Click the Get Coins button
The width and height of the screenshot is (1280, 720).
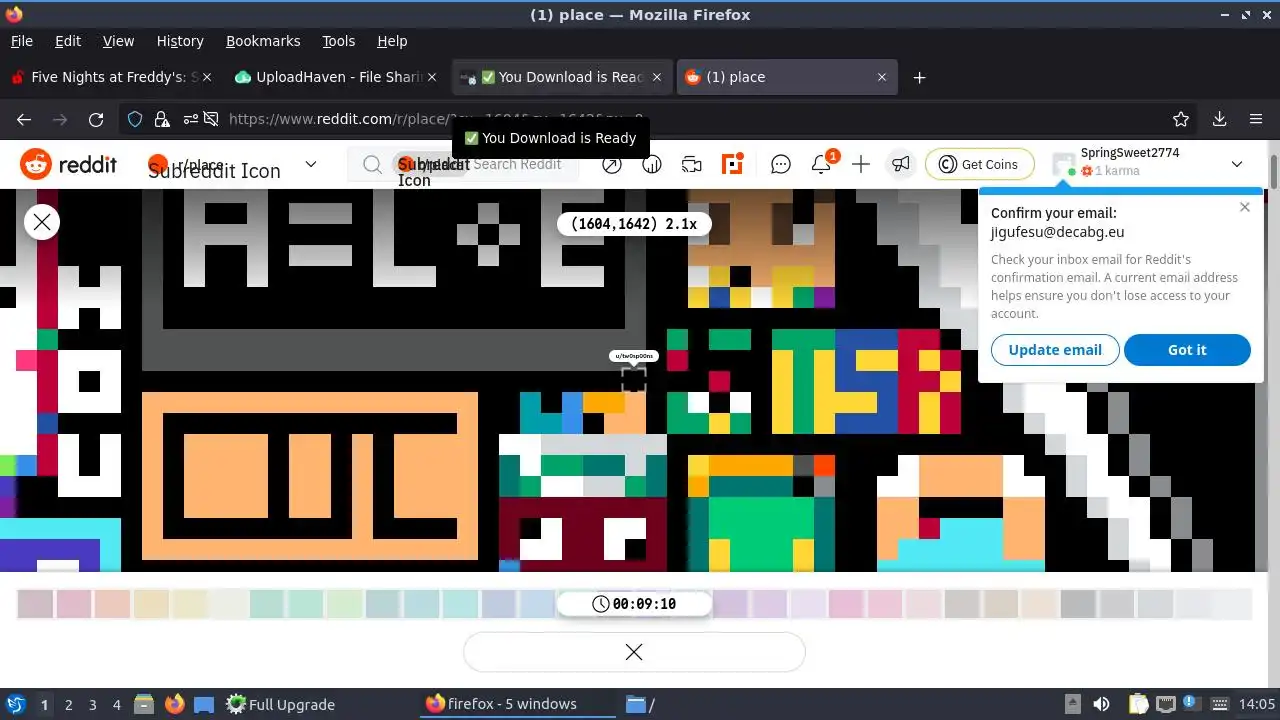point(979,165)
